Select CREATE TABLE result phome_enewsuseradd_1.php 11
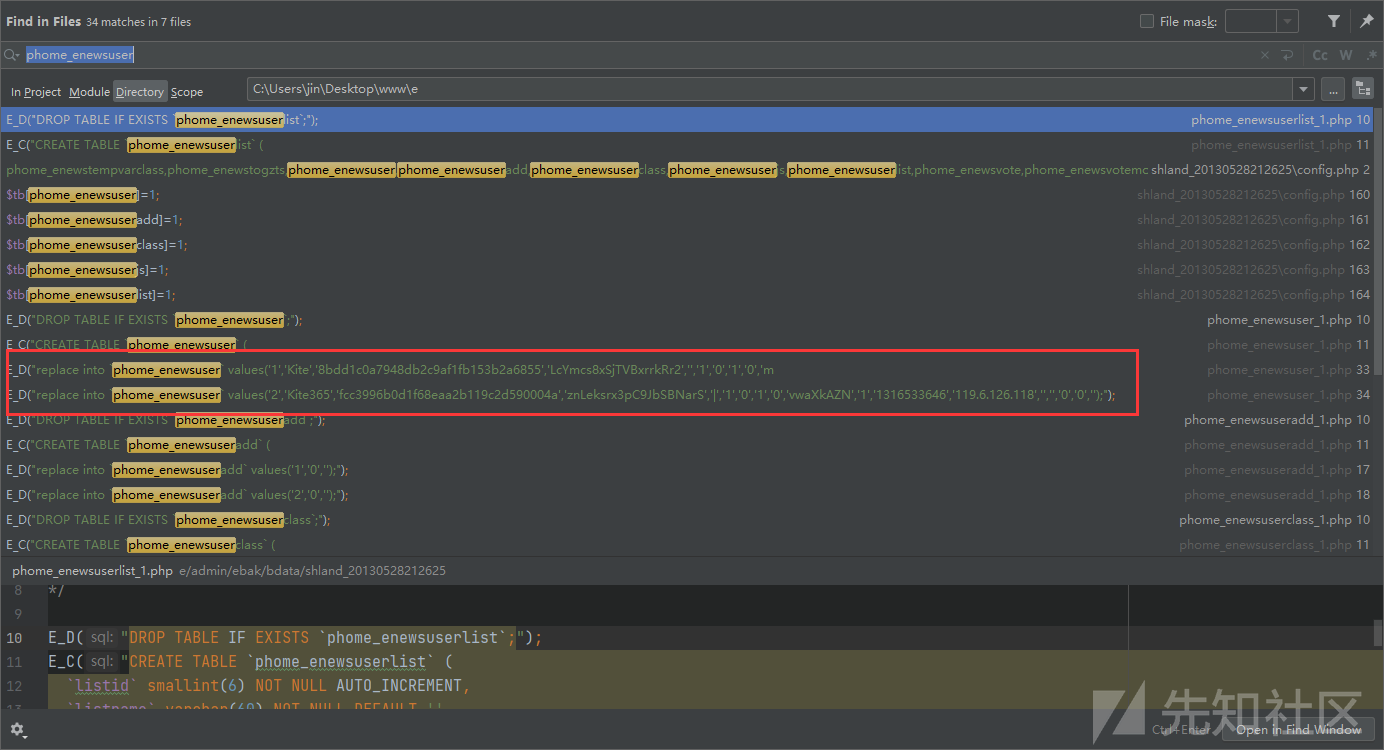The height and width of the screenshot is (750, 1384). pyautogui.click(x=687, y=445)
